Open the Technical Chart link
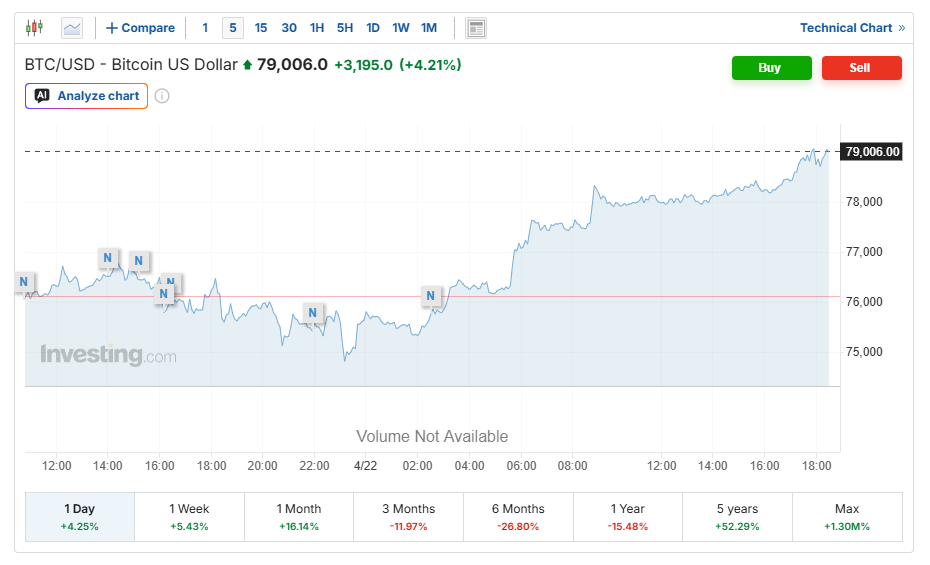Screen dimensions: 930x565 click(851, 28)
